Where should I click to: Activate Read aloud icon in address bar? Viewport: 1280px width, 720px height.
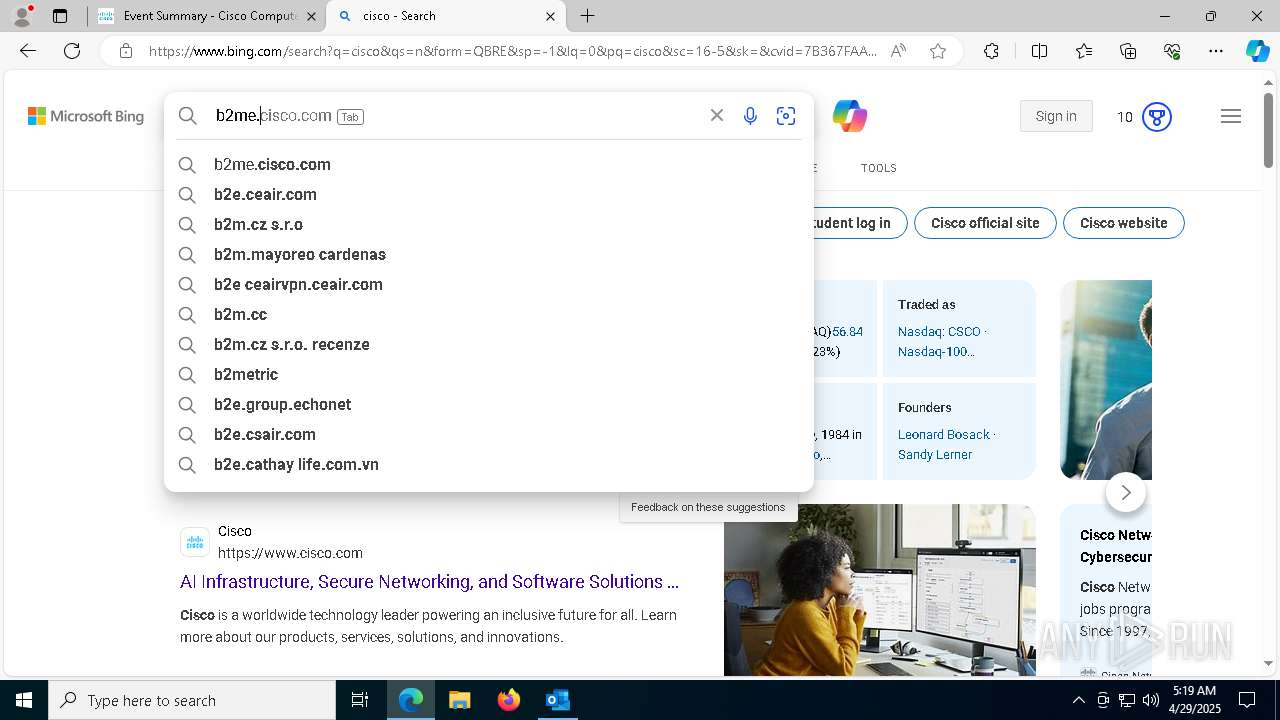(898, 51)
